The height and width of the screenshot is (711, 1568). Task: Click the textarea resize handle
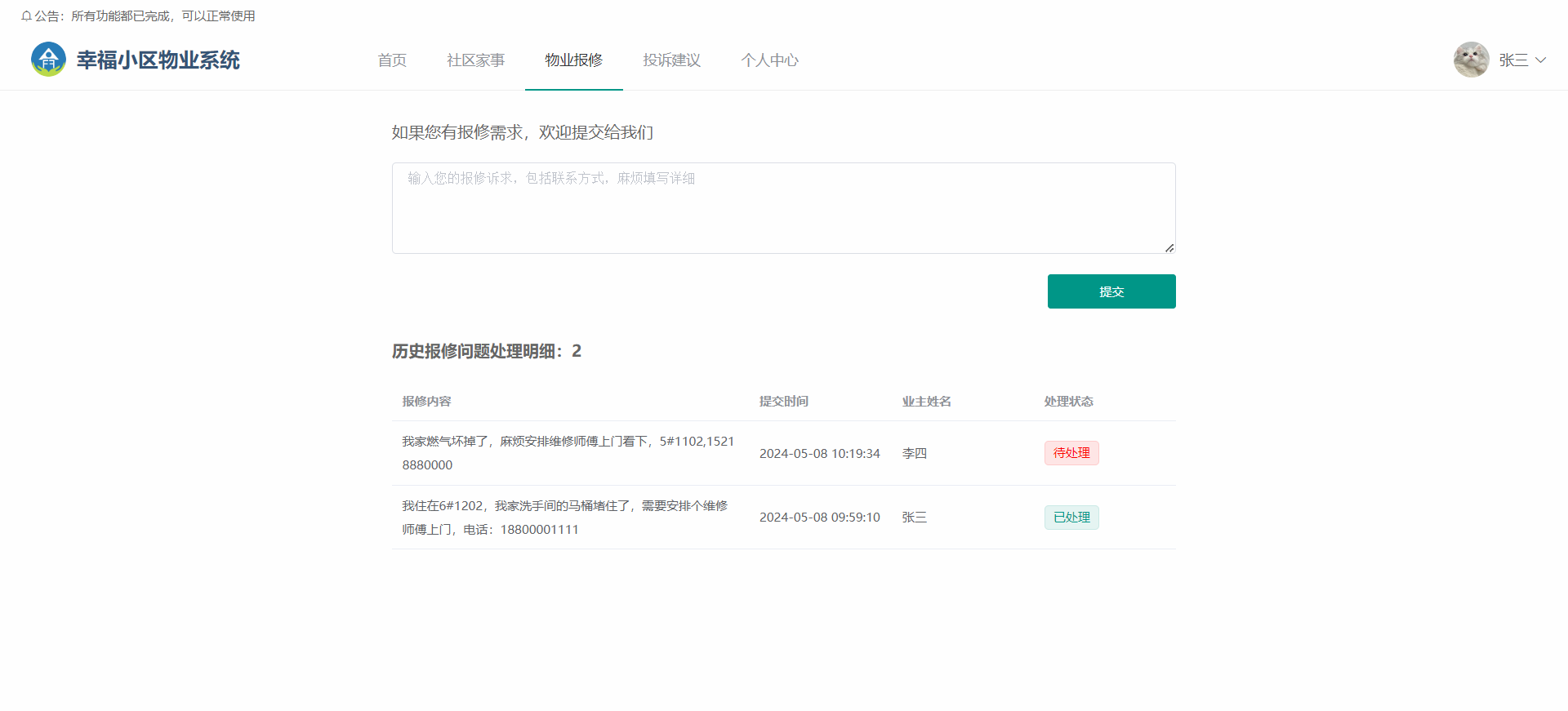pyautogui.click(x=1169, y=247)
